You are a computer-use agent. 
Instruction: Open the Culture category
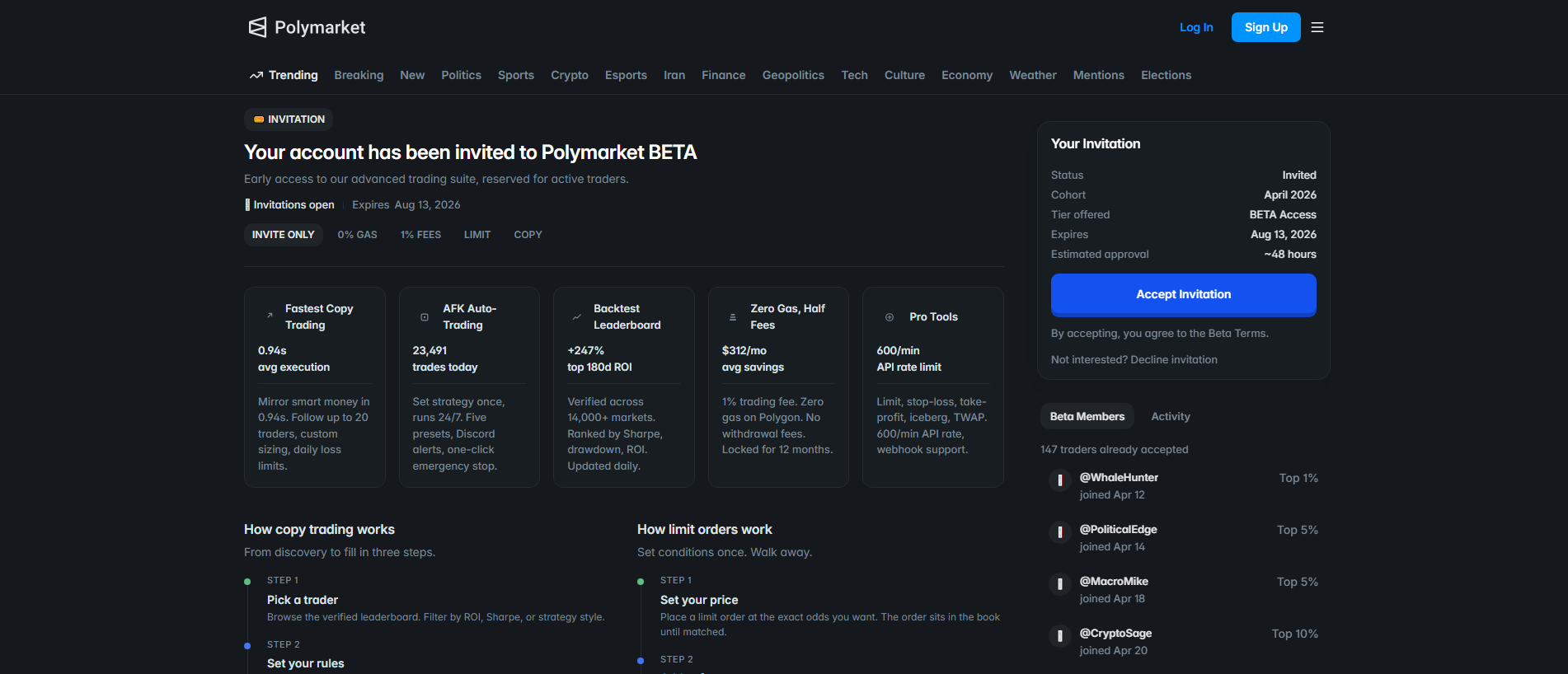click(904, 75)
